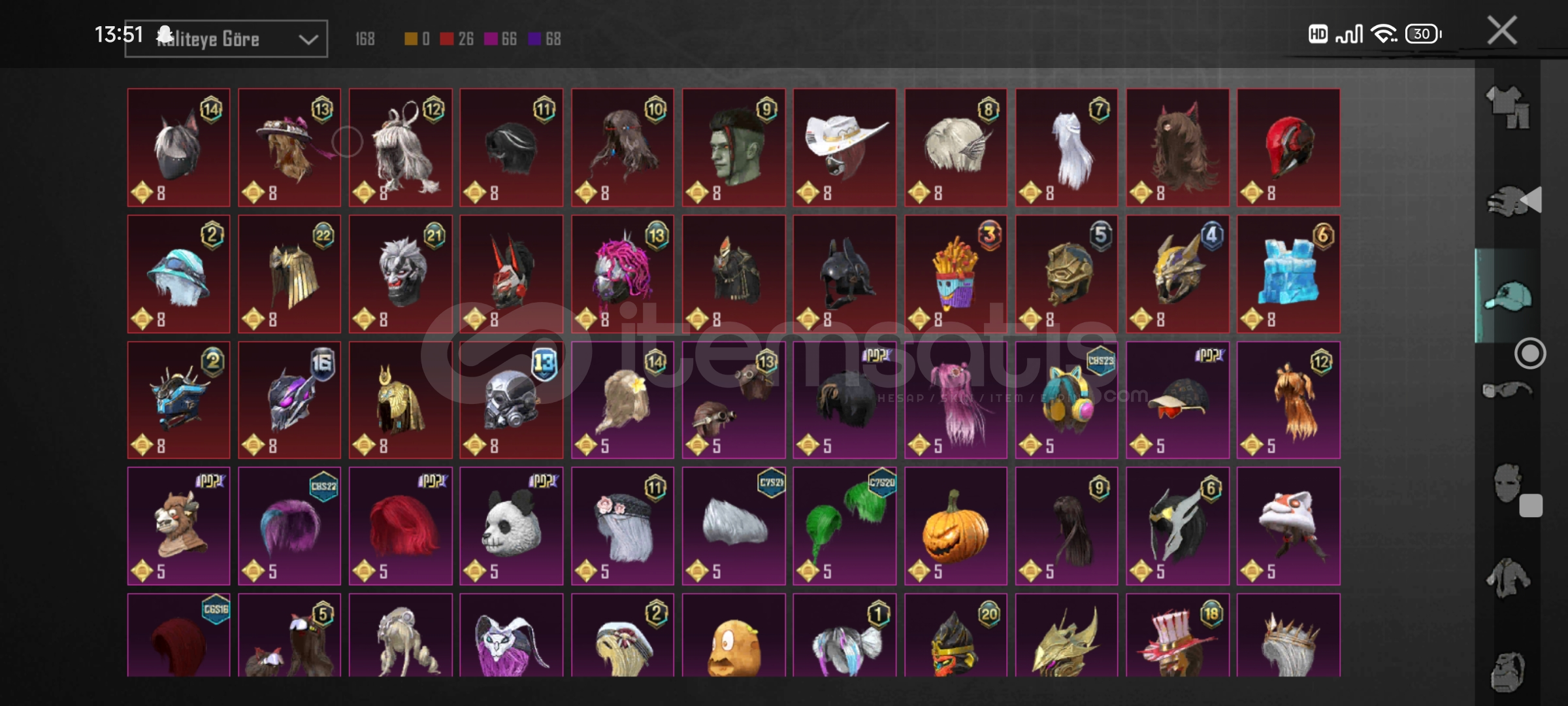Click the screen record circle button
Viewport: 1568px width, 706px height.
point(1530,354)
